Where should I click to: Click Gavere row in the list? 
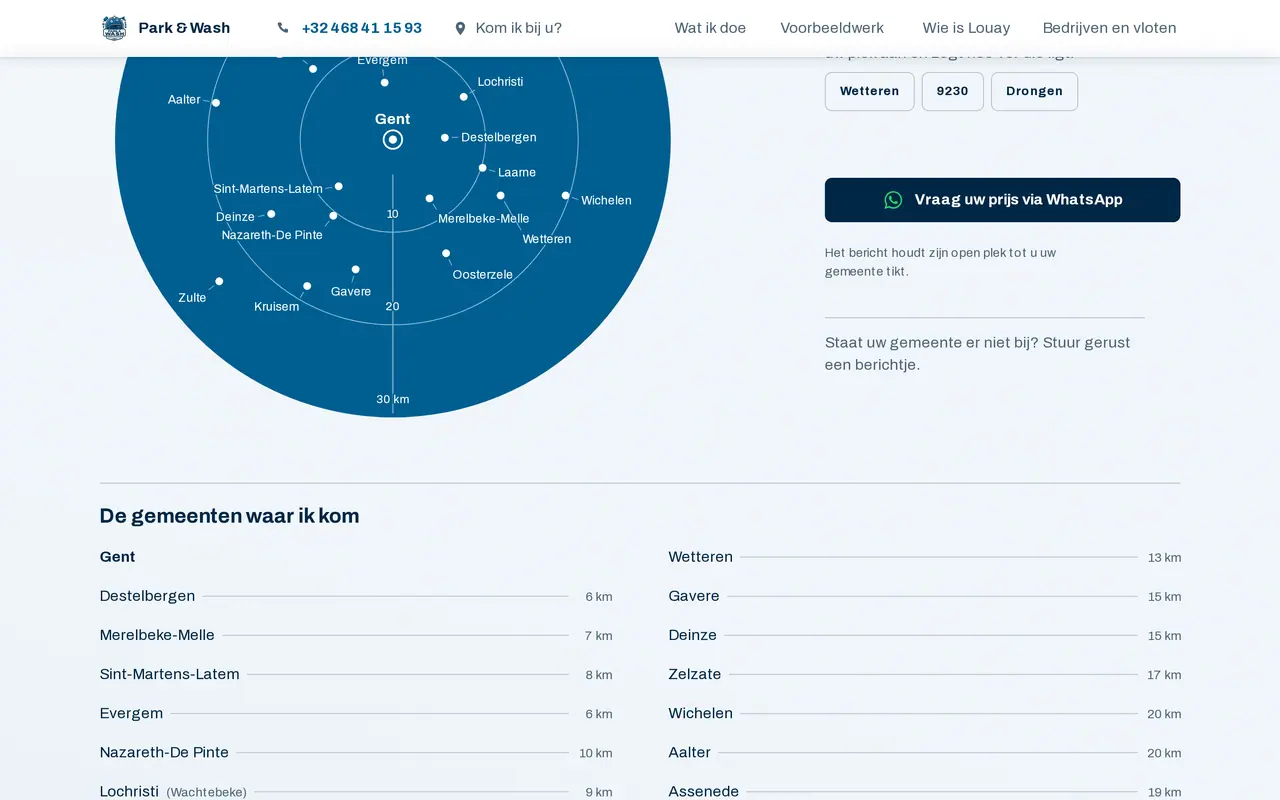click(925, 596)
